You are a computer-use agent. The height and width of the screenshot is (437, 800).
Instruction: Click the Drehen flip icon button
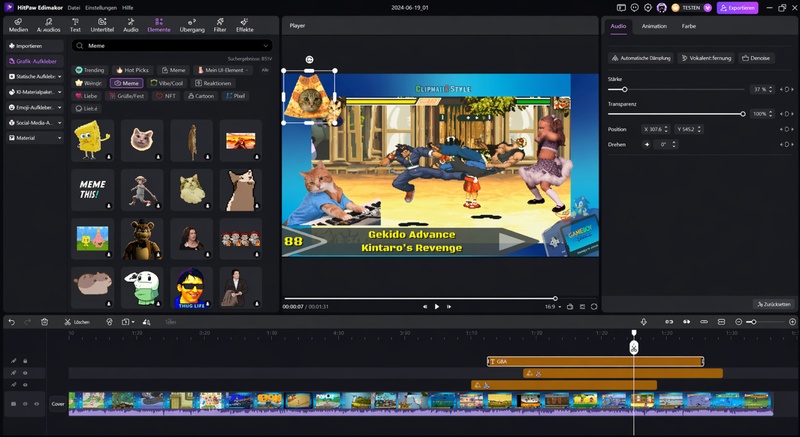646,144
